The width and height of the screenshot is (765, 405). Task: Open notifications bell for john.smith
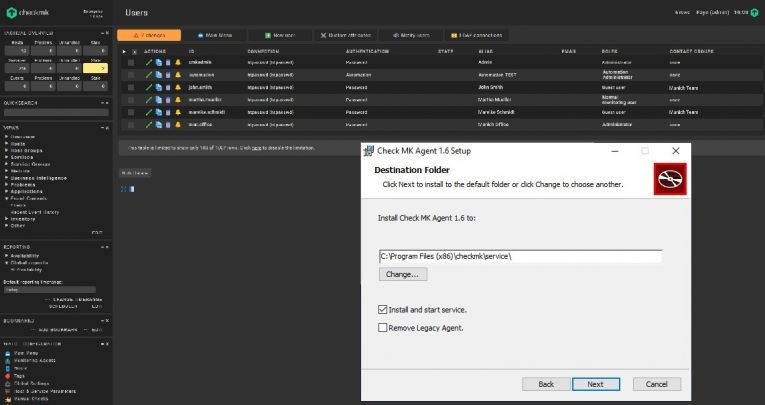click(x=178, y=87)
